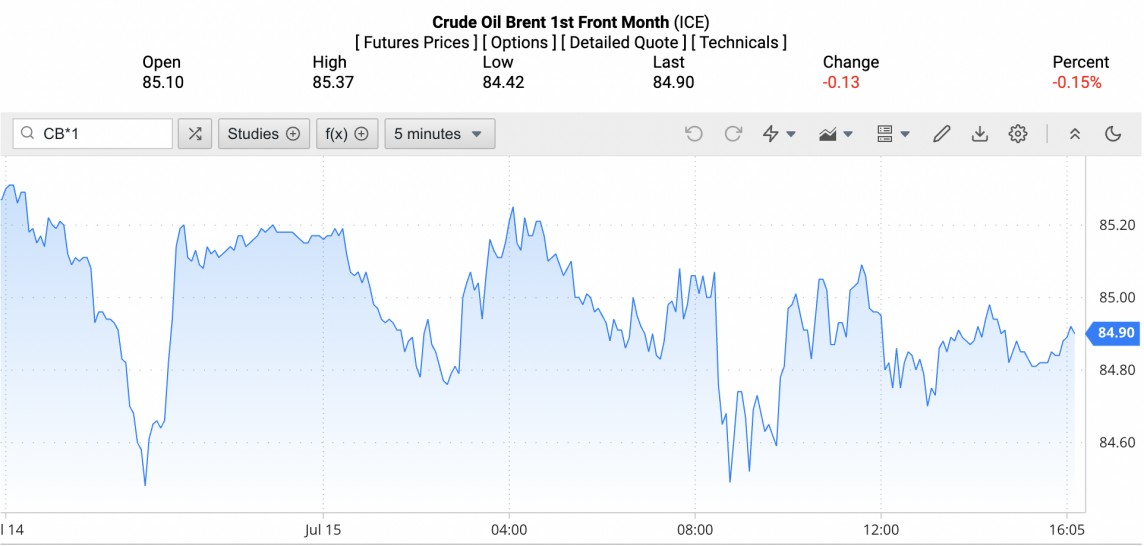Screen dimensions: 1144x546
Task: Click the symbol compare shuffle icon
Action: click(x=194, y=134)
